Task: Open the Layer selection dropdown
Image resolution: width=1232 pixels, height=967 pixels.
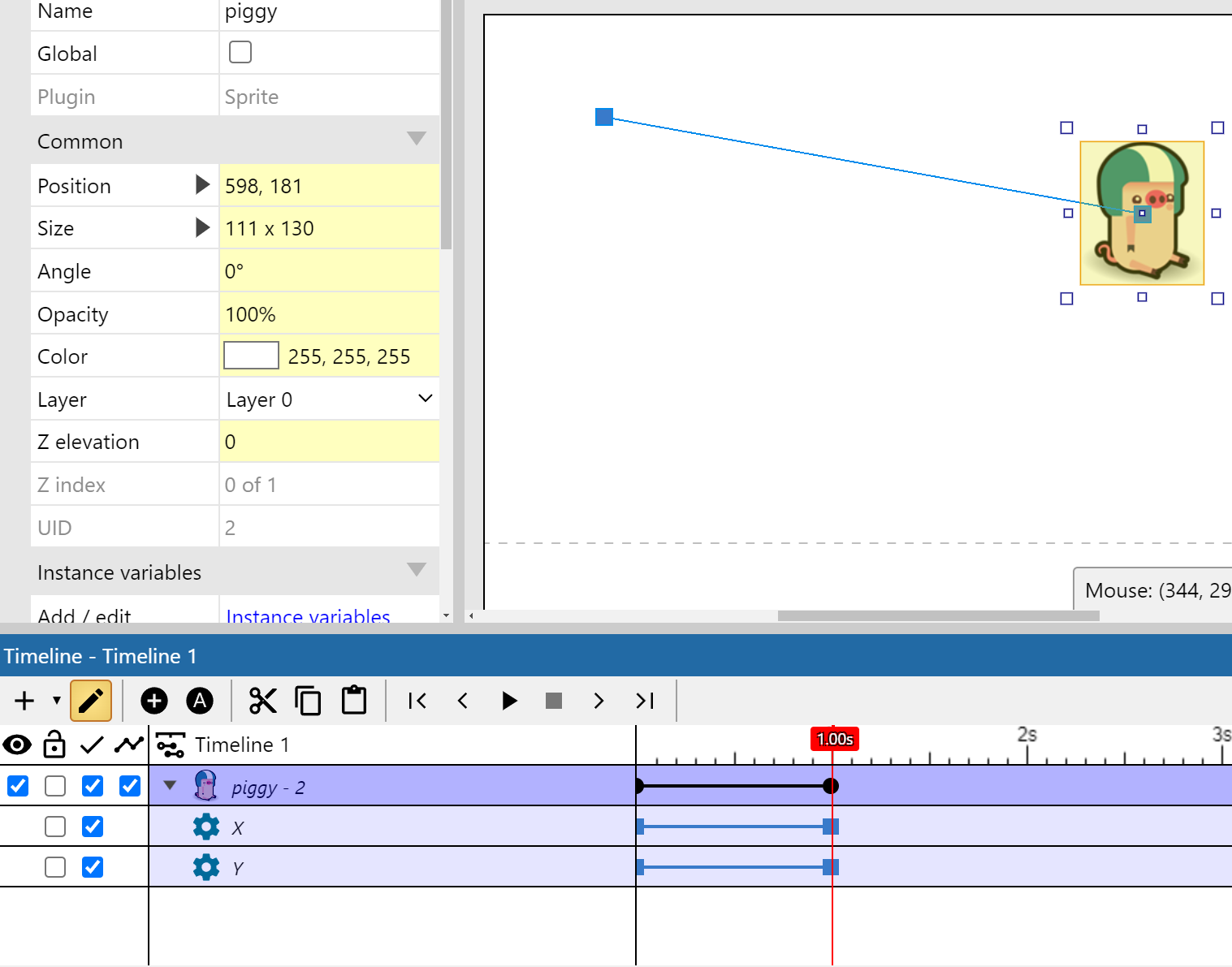Action: pos(330,399)
